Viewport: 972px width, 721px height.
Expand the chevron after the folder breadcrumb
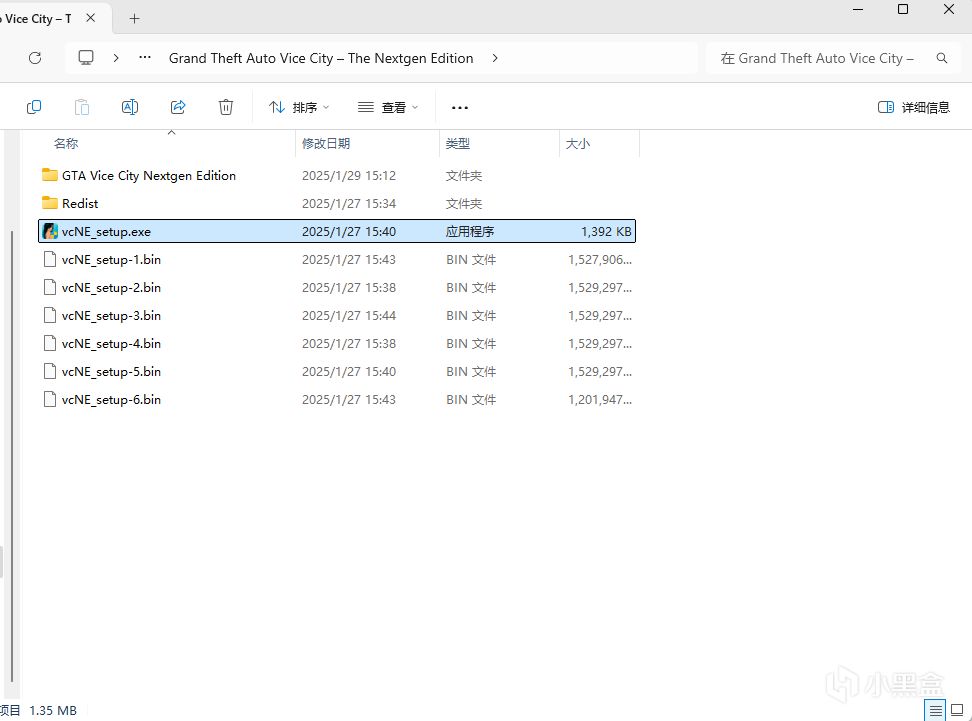495,58
